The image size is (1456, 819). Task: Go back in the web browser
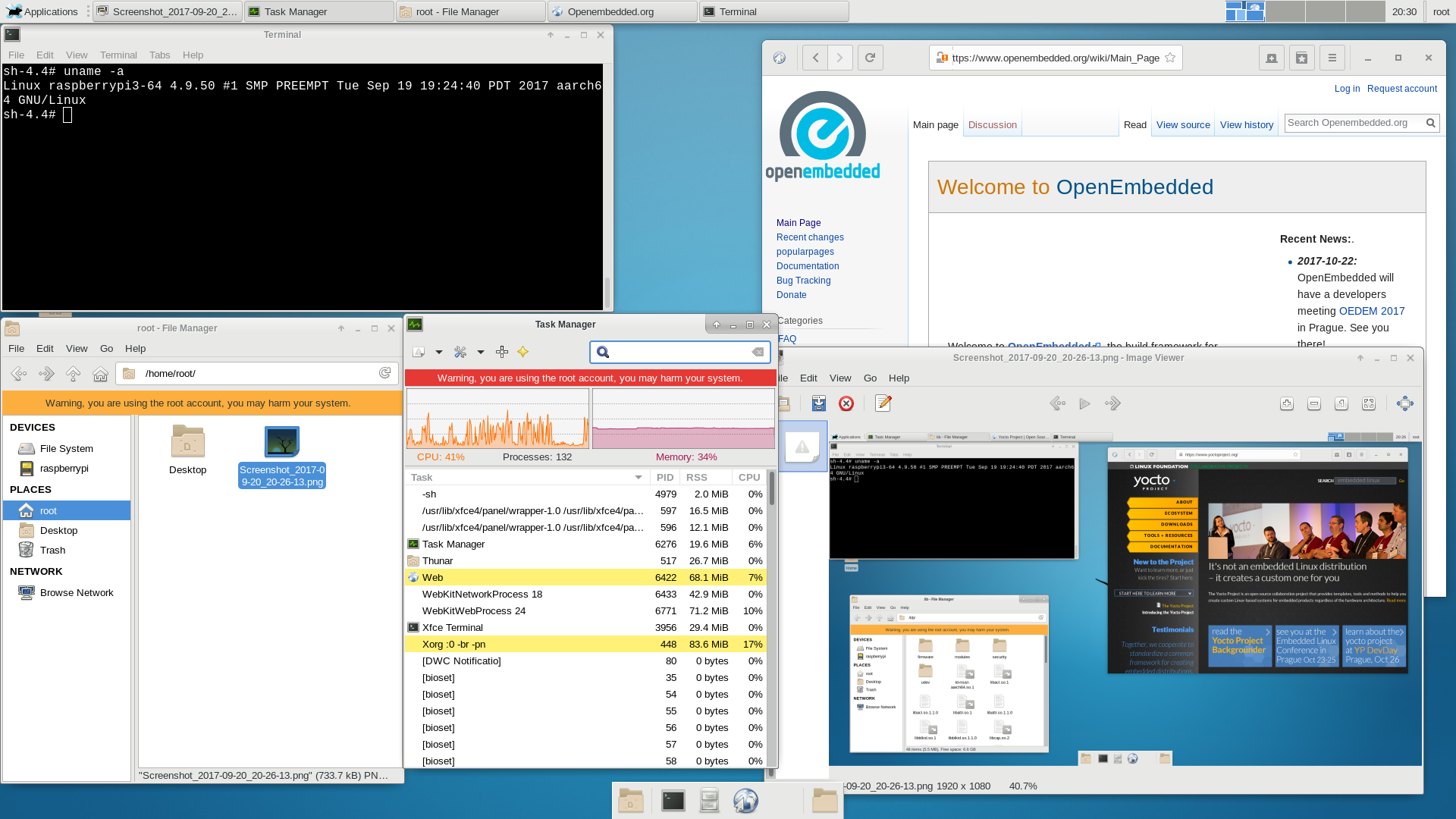[x=815, y=58]
